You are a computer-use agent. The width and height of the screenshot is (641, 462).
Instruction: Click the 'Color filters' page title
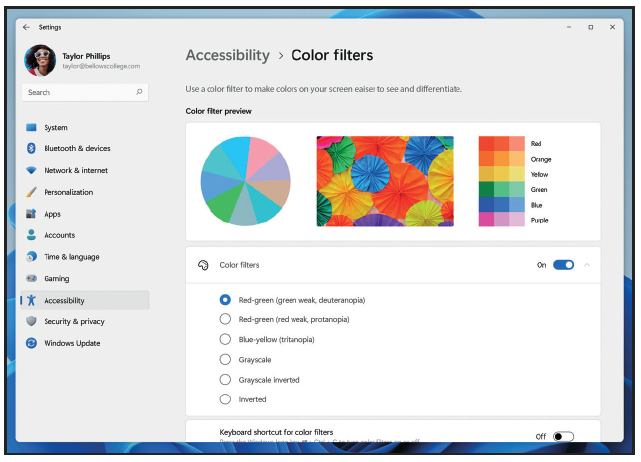click(332, 55)
